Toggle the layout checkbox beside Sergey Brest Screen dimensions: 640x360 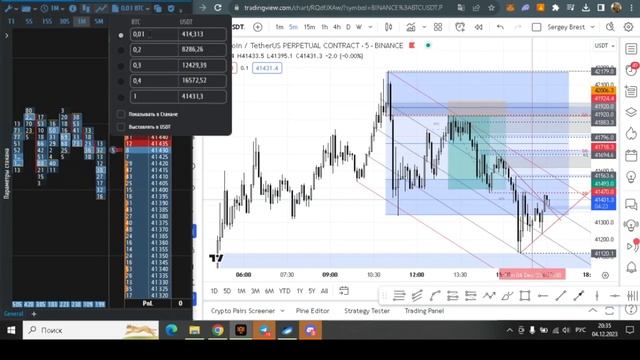pos(536,27)
